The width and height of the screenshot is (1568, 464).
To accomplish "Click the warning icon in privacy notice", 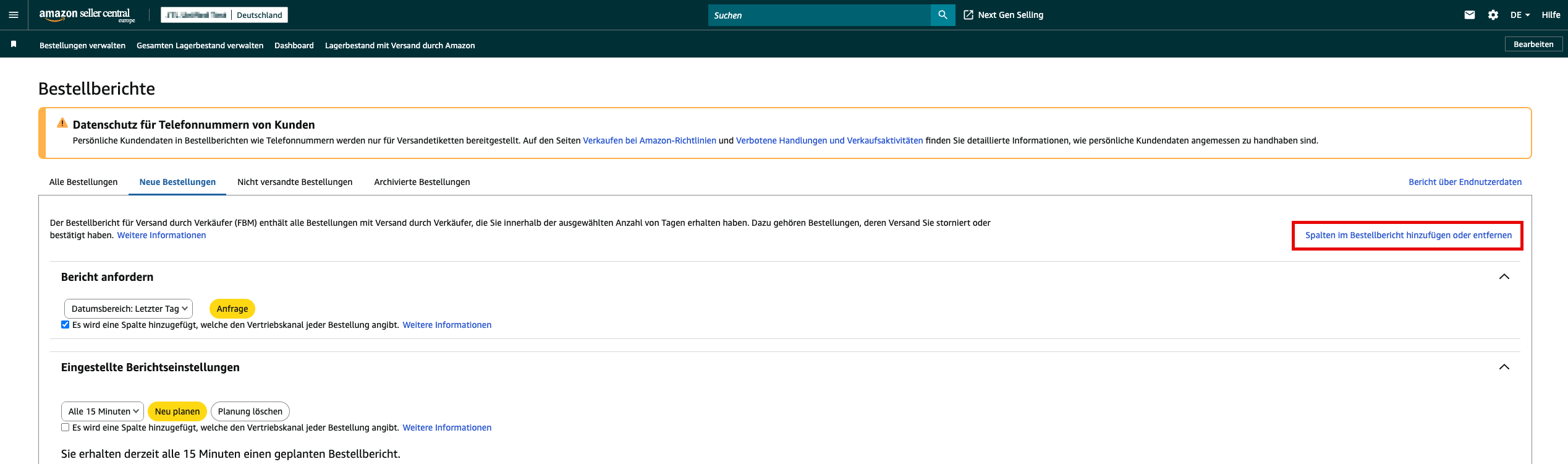I will [62, 123].
